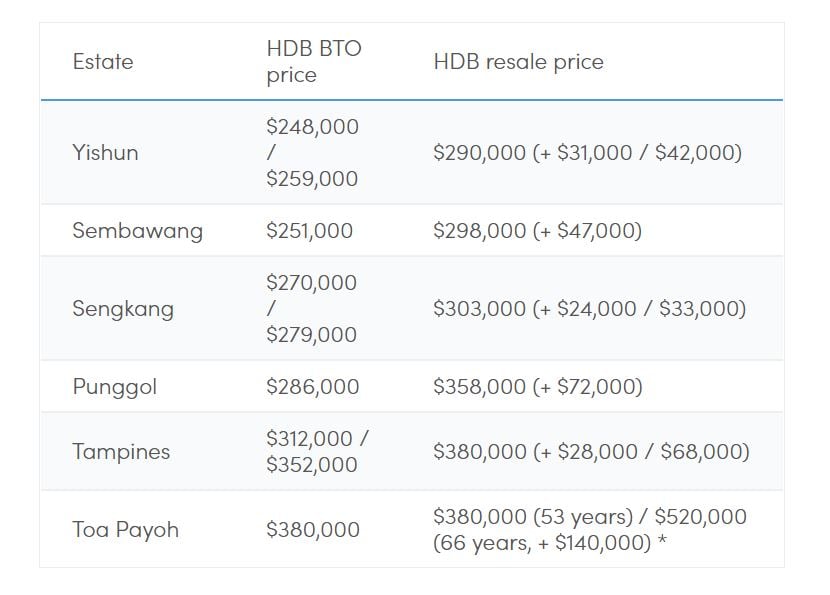Click the Sengkang estate name

pyautogui.click(x=122, y=309)
